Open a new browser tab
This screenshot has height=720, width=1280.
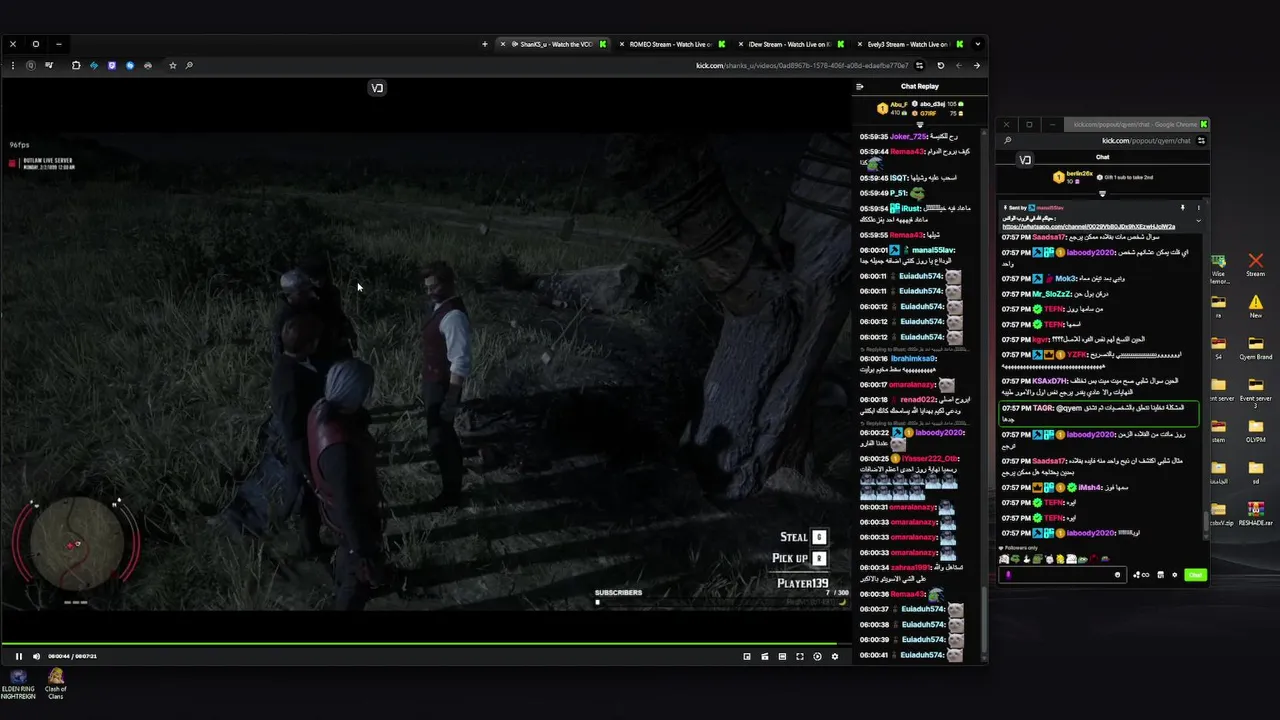coord(485,44)
